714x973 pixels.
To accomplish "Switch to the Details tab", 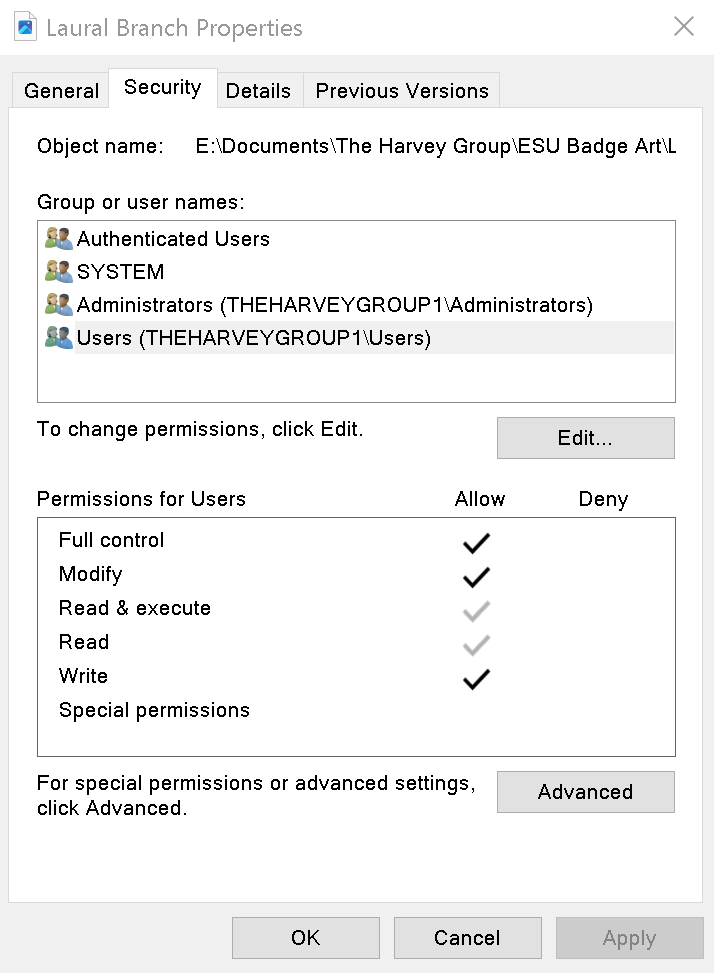I will (x=259, y=90).
